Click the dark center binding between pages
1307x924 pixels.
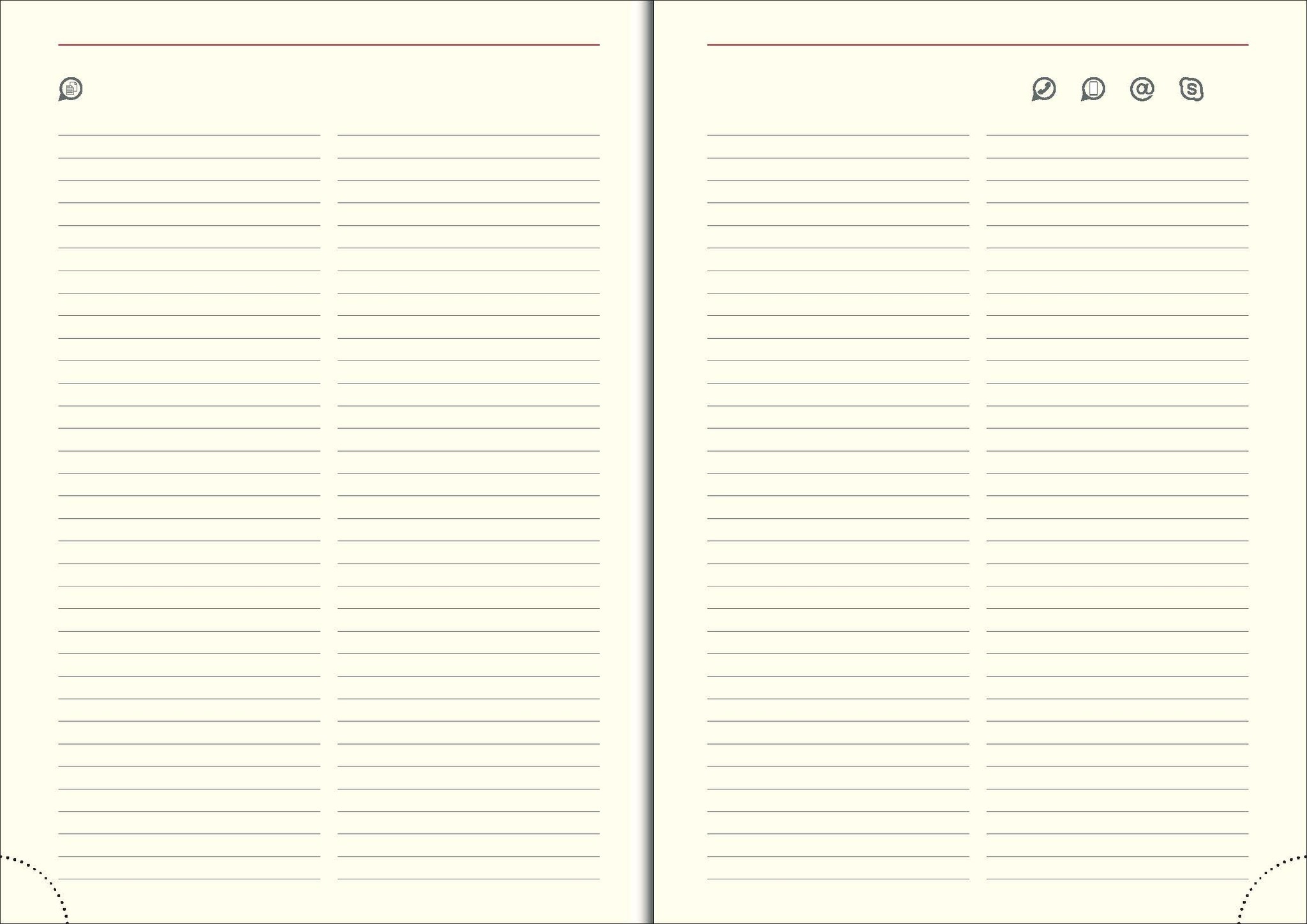653,462
